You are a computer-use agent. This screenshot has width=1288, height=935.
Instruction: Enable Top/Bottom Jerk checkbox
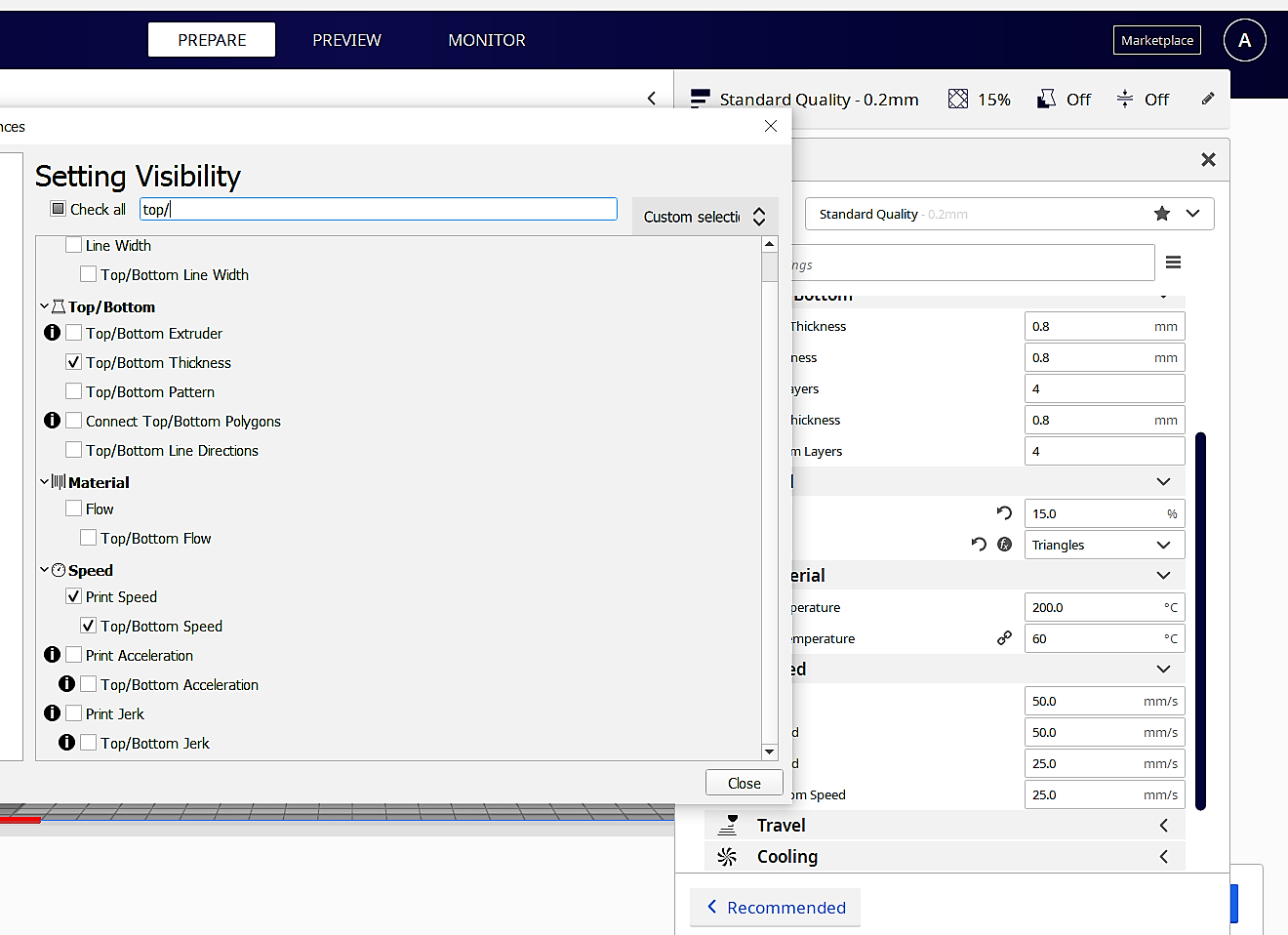89,743
